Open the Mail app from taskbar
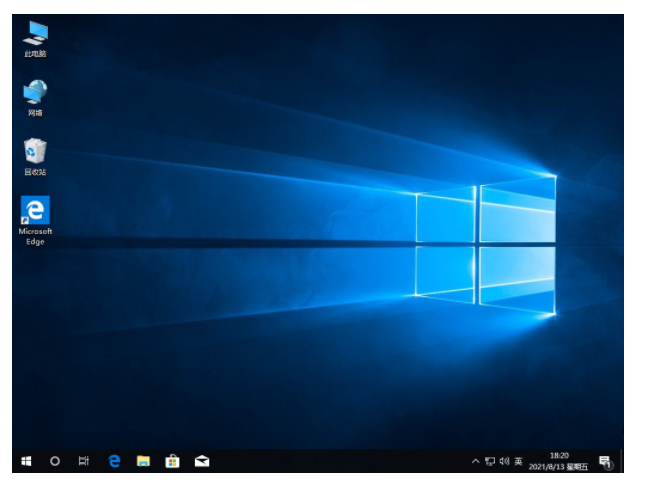Image resolution: width=651 pixels, height=484 pixels. (202, 461)
